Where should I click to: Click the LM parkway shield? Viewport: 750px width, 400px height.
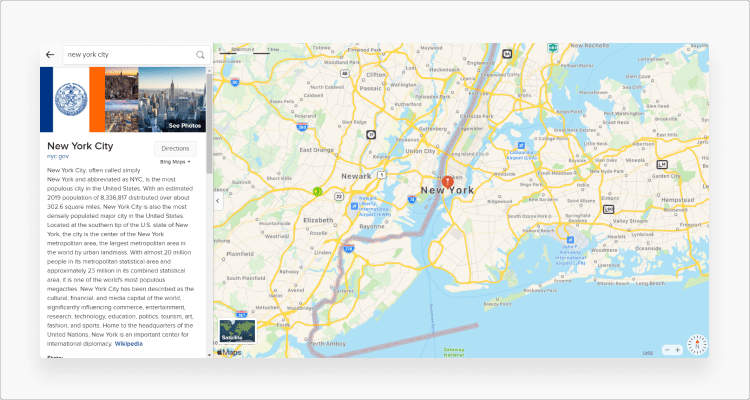662,165
